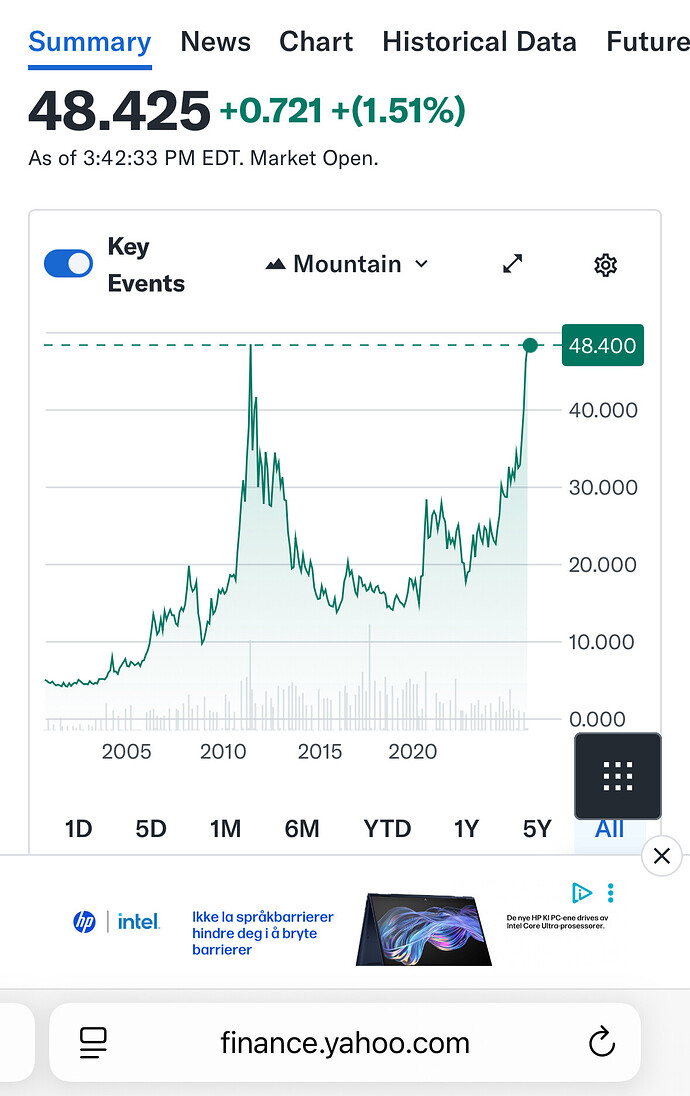
Task: Choose the YTD range option
Action: 387,828
